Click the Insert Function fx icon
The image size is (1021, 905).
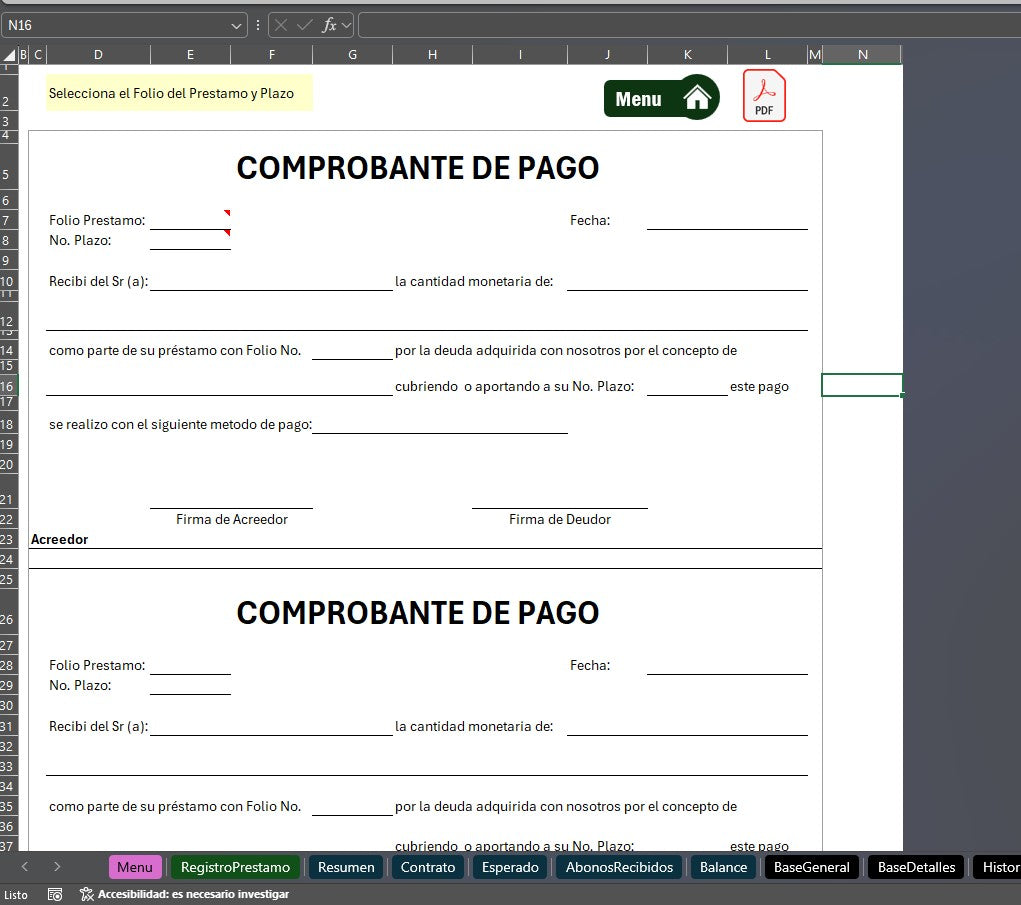pos(329,25)
